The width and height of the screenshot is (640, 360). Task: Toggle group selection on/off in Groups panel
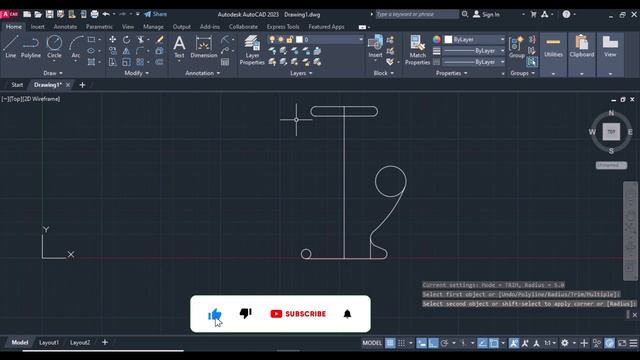531,62
